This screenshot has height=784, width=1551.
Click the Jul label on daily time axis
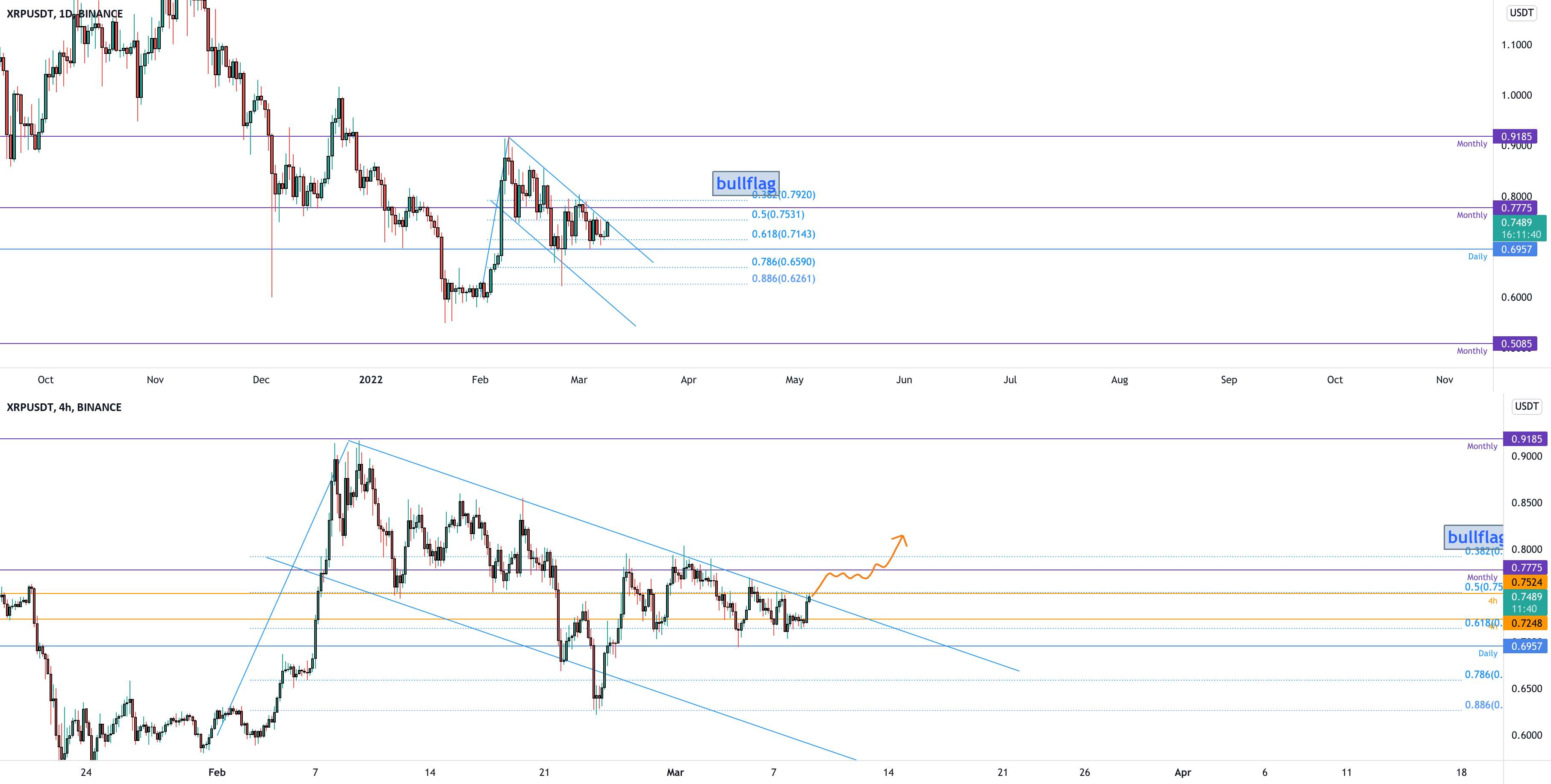coord(1010,380)
